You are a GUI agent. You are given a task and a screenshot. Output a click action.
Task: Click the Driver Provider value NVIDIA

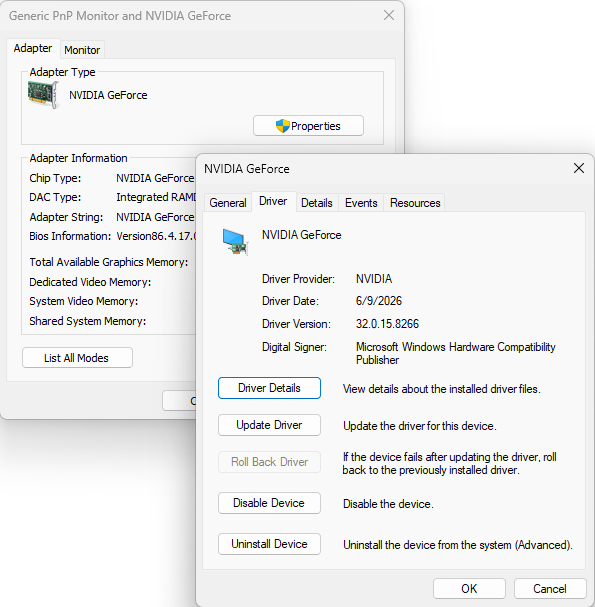(x=374, y=279)
